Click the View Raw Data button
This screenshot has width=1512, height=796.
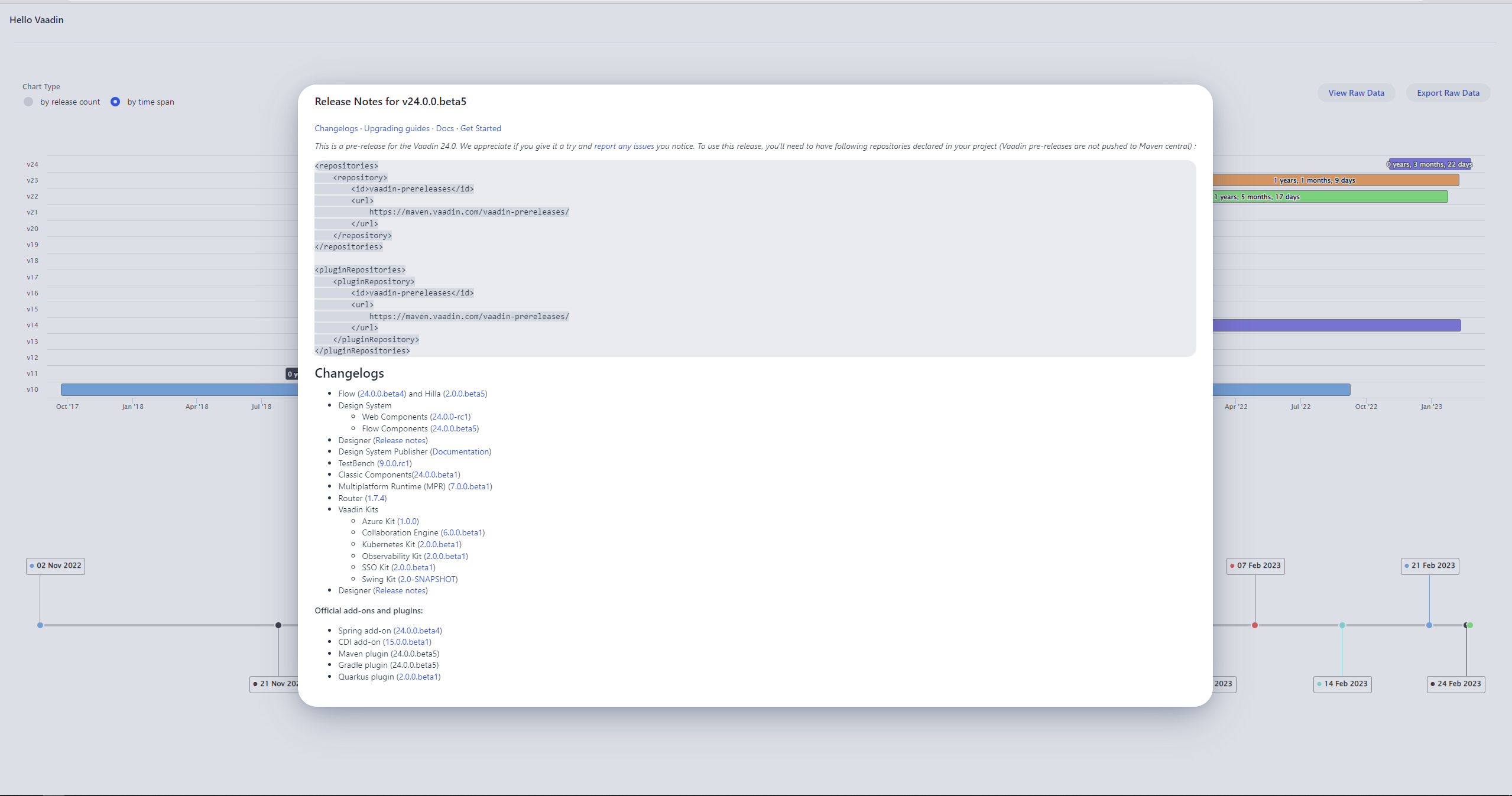1356,93
